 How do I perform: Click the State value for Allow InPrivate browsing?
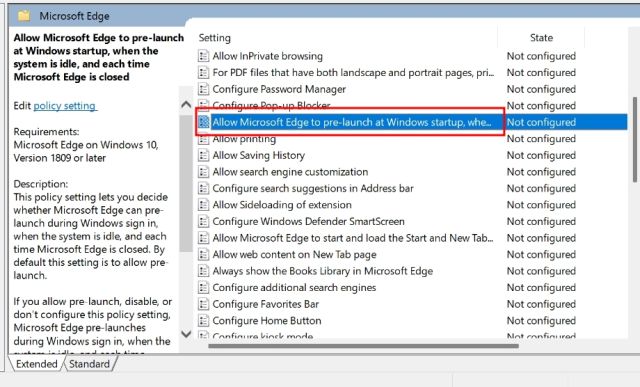point(541,56)
